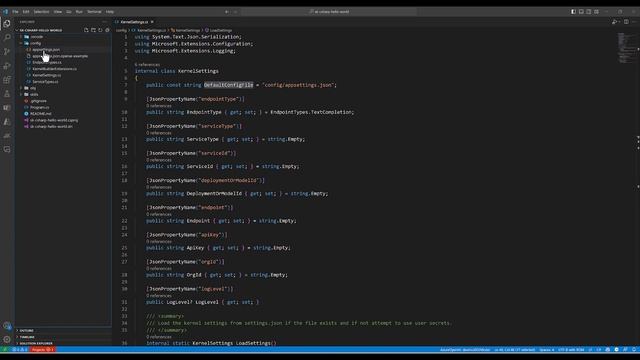
Task: Change encoding via UTF-8 with BOM
Action: coord(571,350)
